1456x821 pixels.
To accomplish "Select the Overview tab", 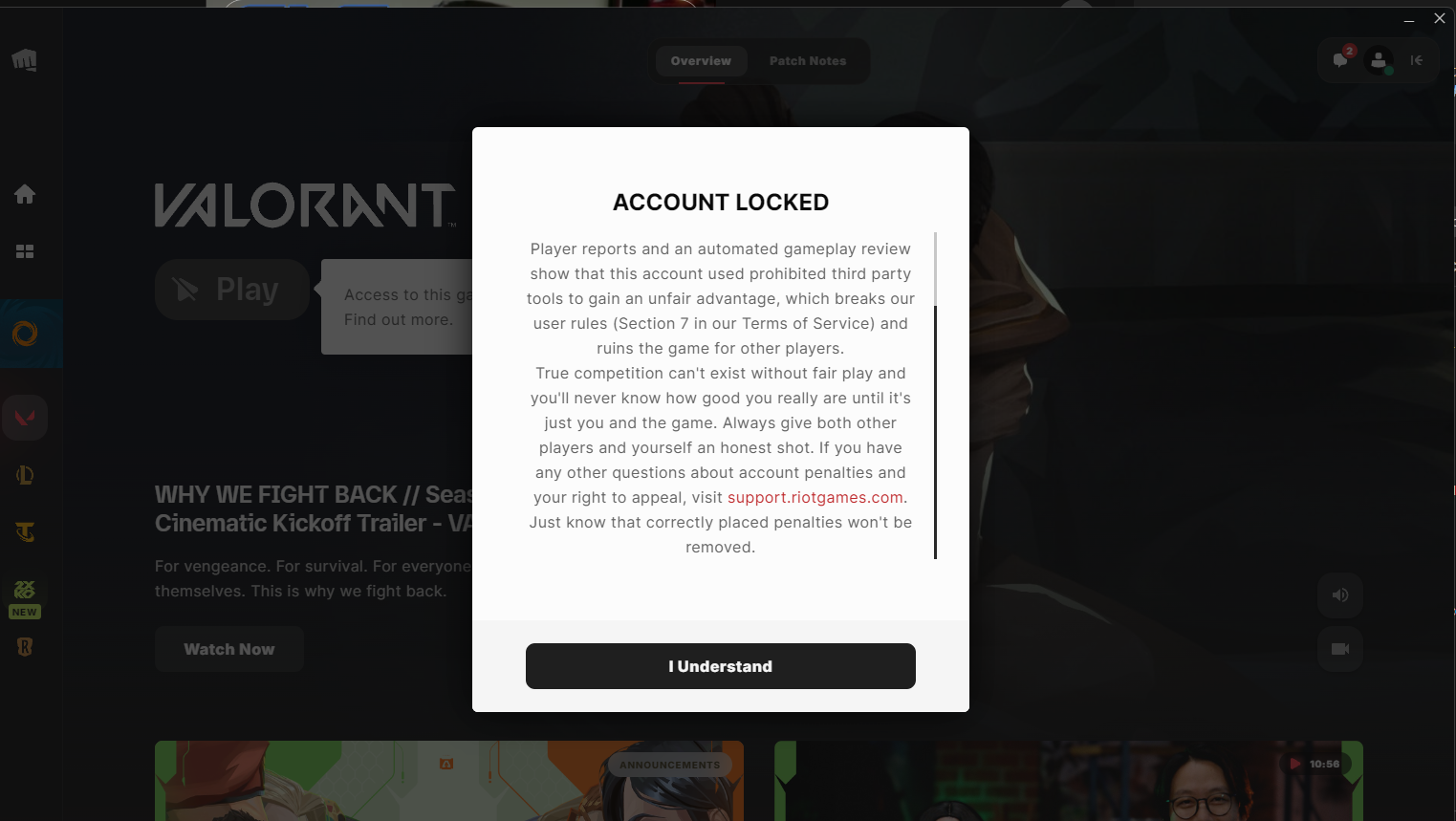I will pyautogui.click(x=701, y=61).
